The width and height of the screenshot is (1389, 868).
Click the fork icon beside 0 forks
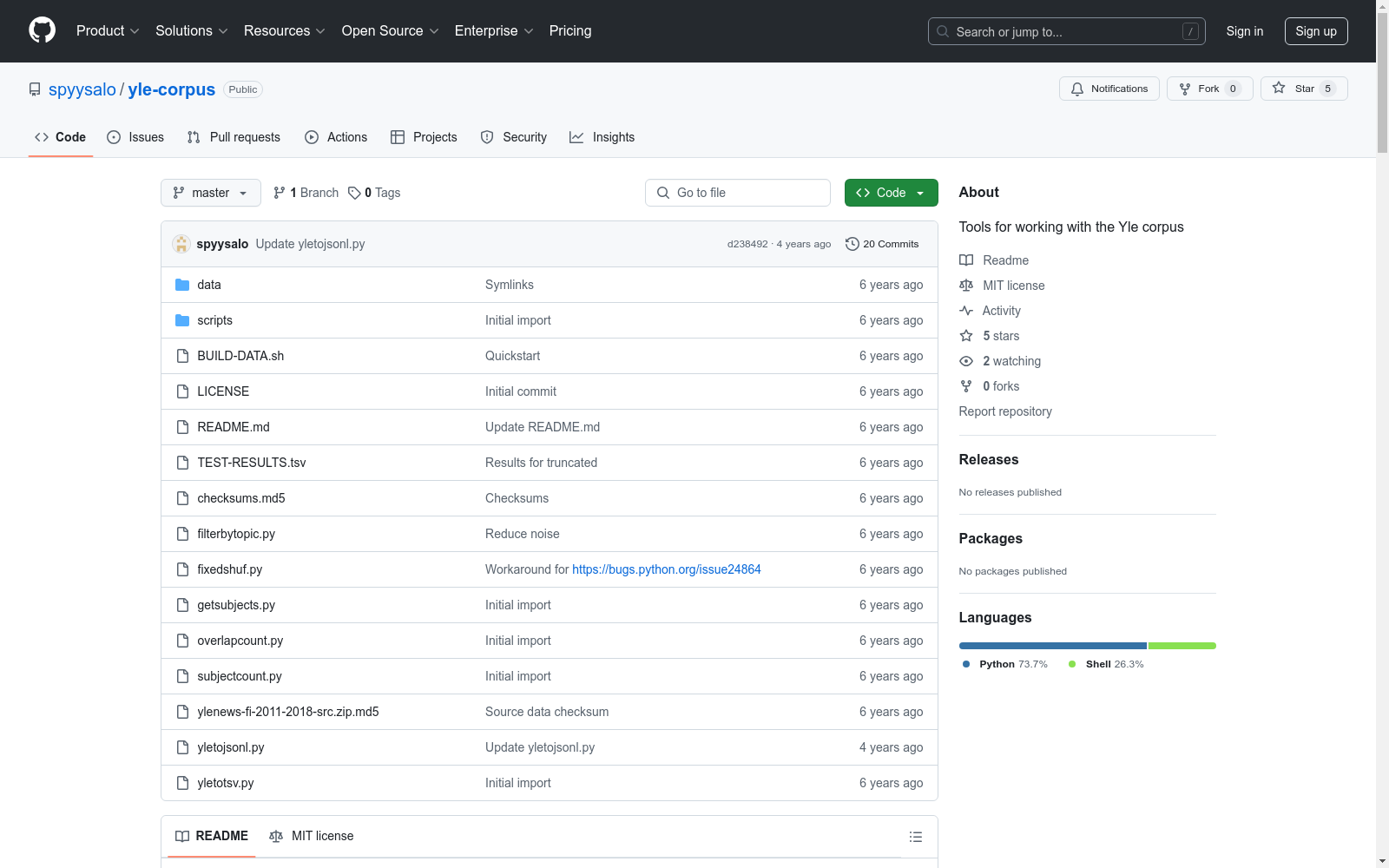pos(966,386)
